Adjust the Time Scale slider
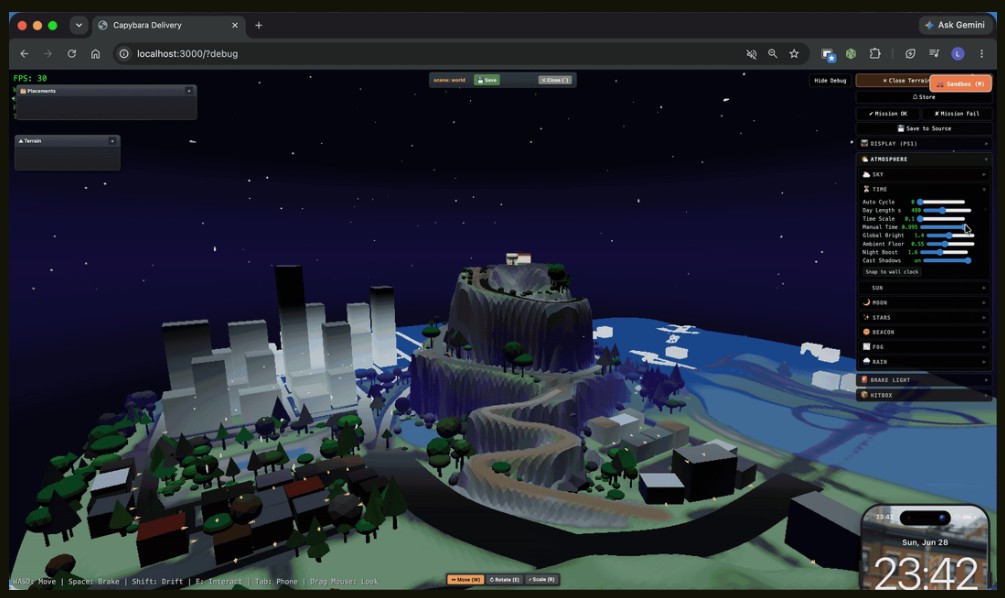The width and height of the screenshot is (1005, 598). [942, 219]
